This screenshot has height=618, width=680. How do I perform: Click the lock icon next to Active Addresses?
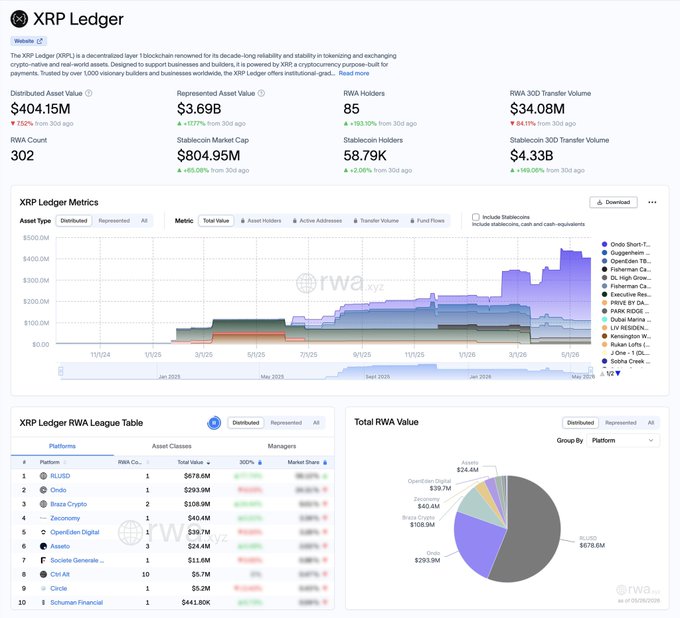(x=295, y=221)
